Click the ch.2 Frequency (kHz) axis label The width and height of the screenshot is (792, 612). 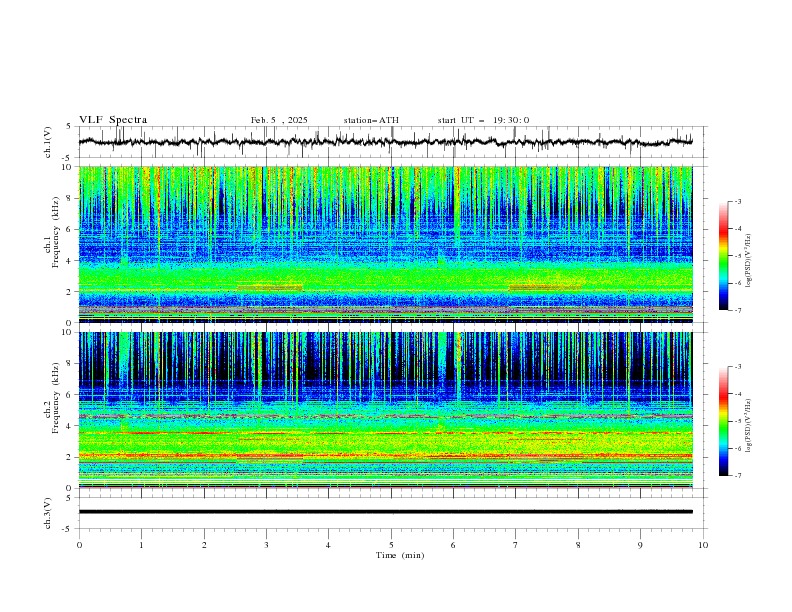coord(52,398)
